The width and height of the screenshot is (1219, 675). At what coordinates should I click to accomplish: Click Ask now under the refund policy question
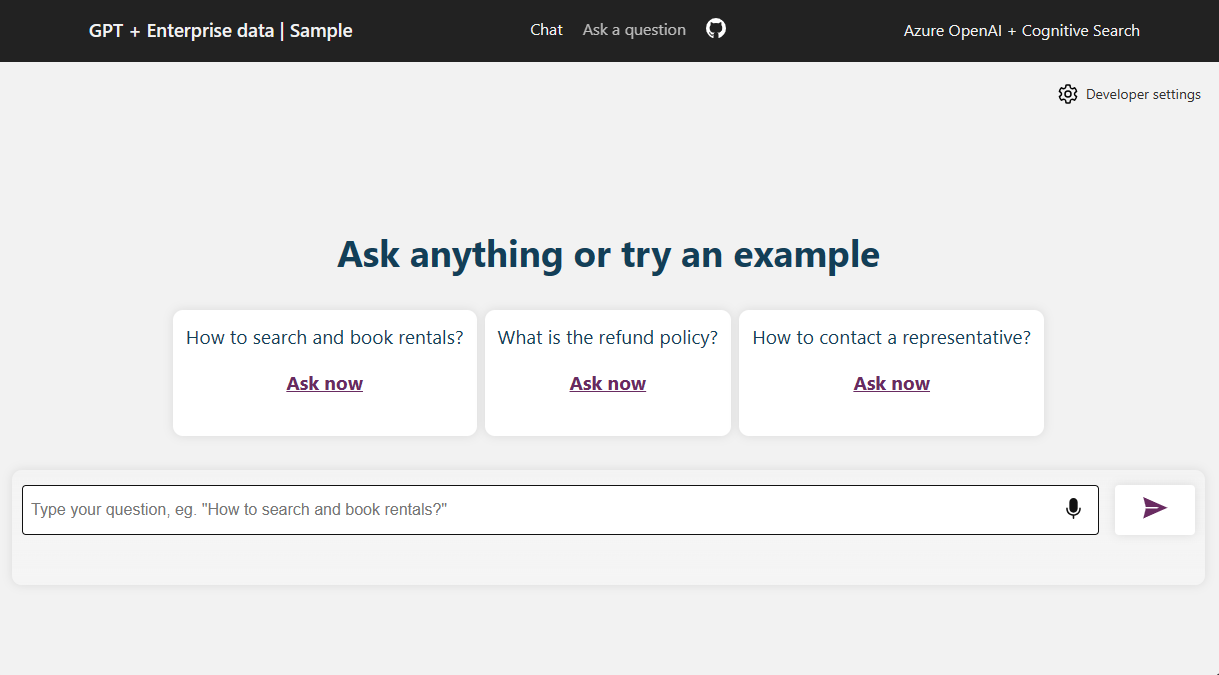pos(608,384)
